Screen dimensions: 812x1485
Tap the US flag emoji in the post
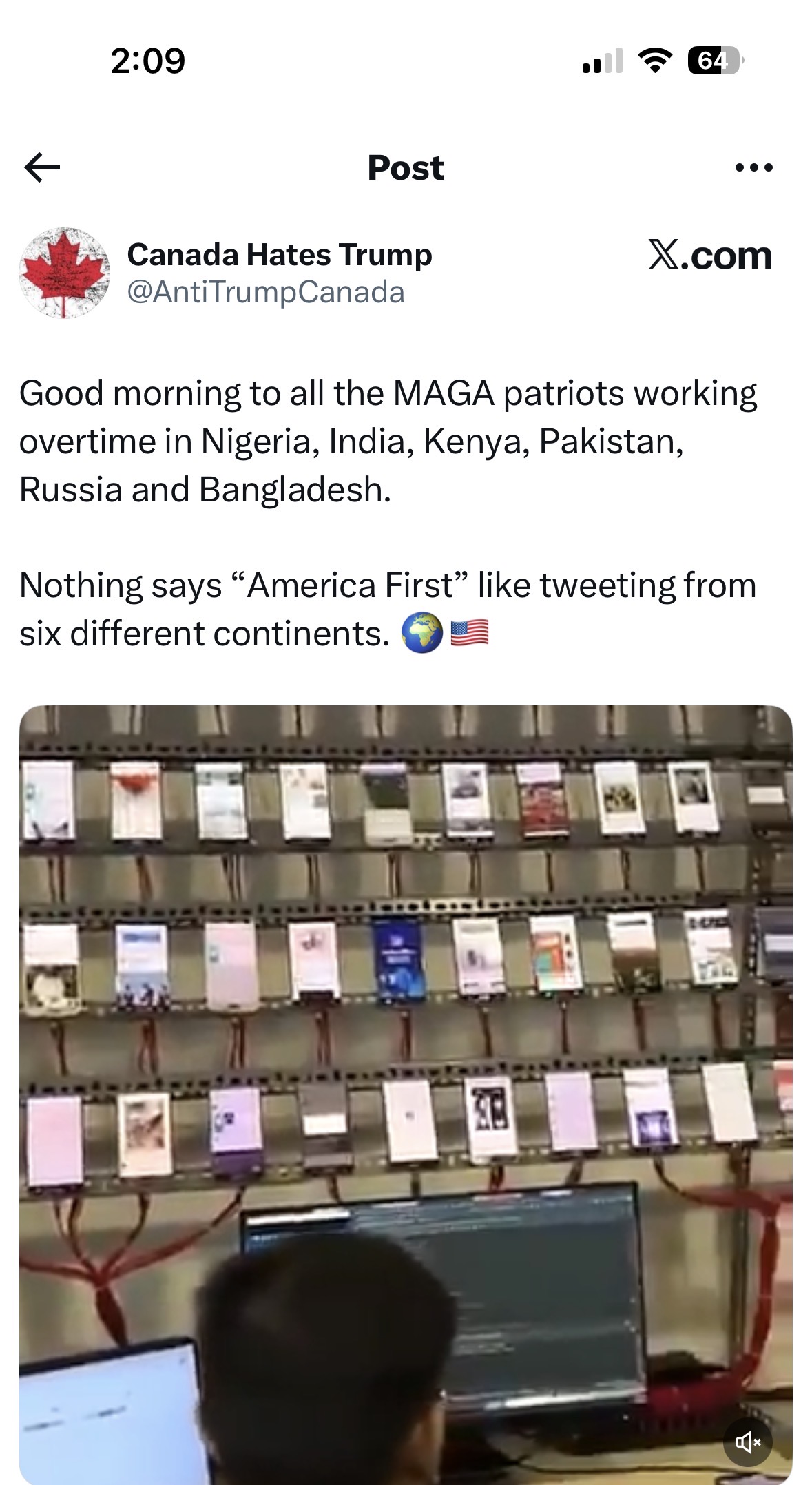click(470, 633)
